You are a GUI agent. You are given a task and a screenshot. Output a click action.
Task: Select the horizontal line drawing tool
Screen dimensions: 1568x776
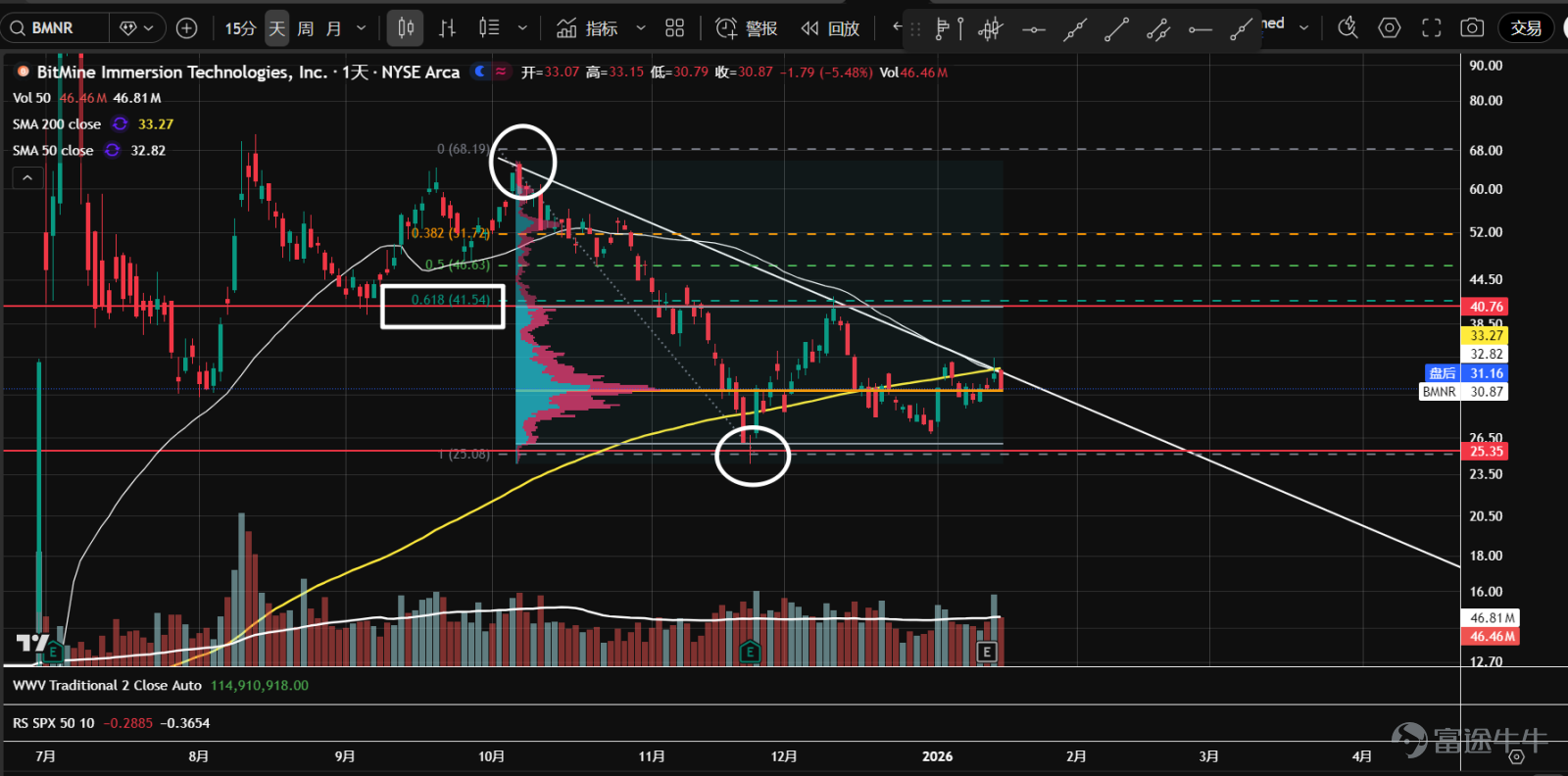pos(1033,29)
